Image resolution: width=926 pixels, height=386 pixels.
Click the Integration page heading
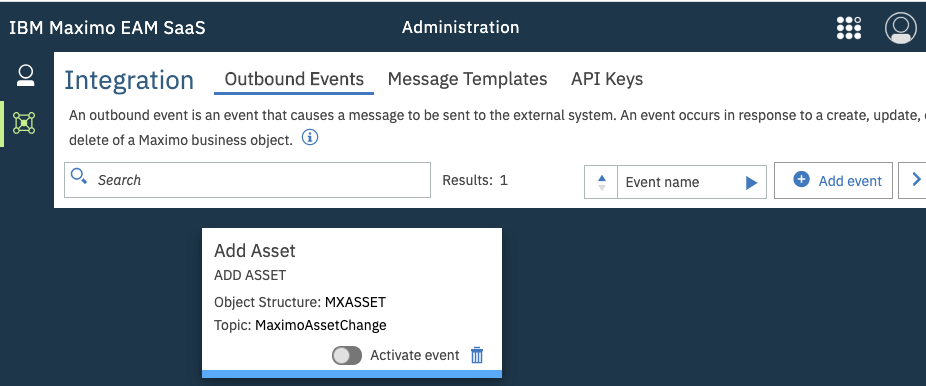pyautogui.click(x=129, y=80)
